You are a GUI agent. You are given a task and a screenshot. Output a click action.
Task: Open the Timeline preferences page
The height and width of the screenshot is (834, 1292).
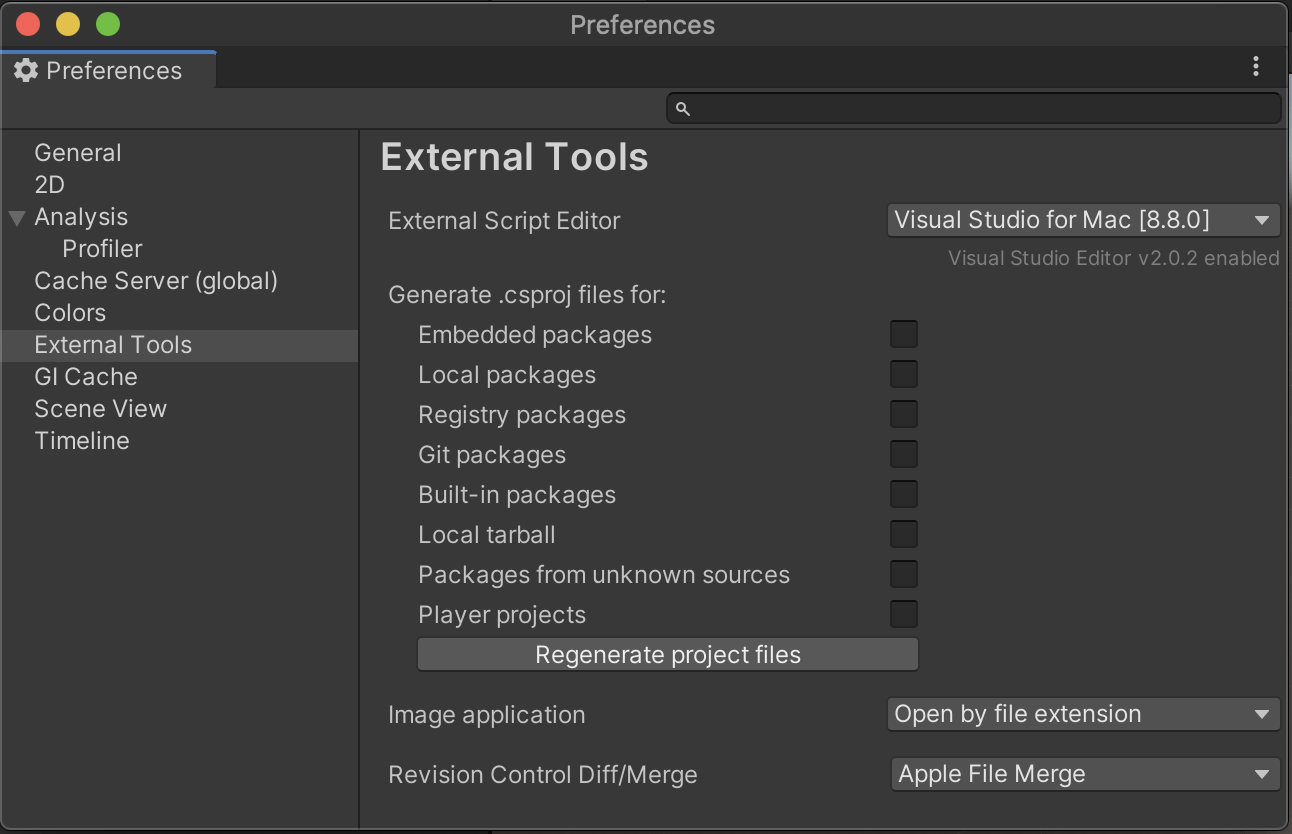[82, 440]
